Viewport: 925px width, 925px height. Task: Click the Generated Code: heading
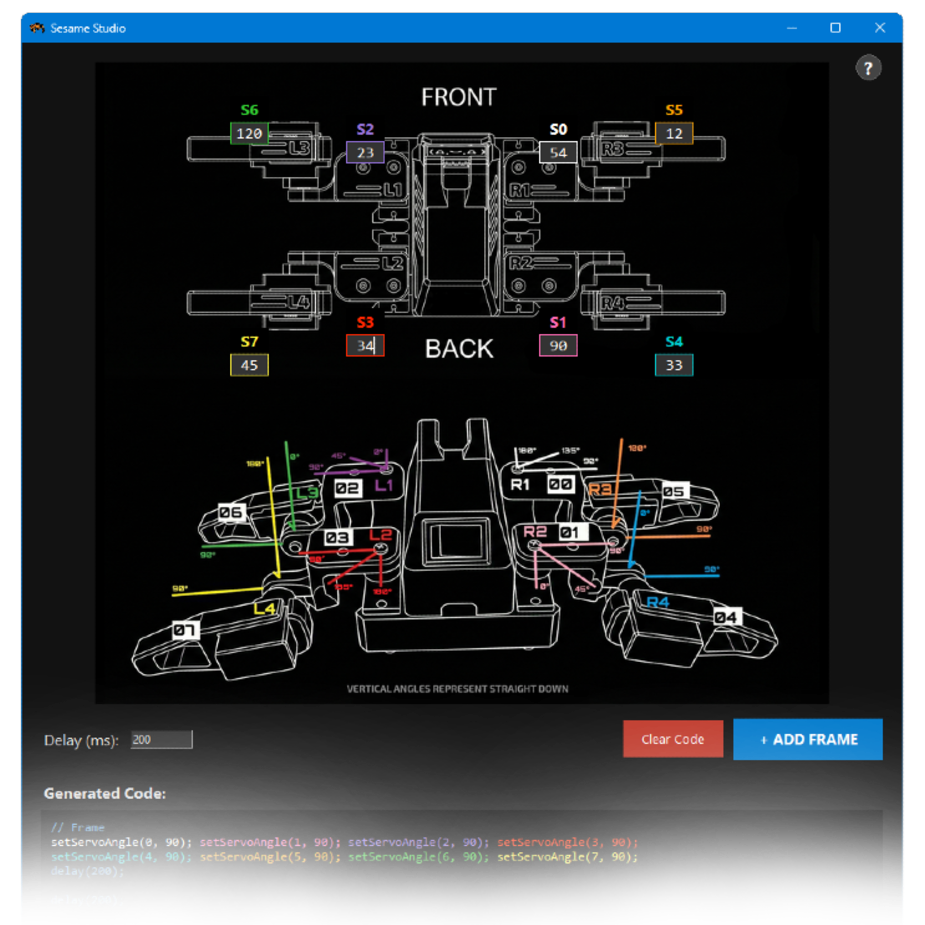pos(104,793)
